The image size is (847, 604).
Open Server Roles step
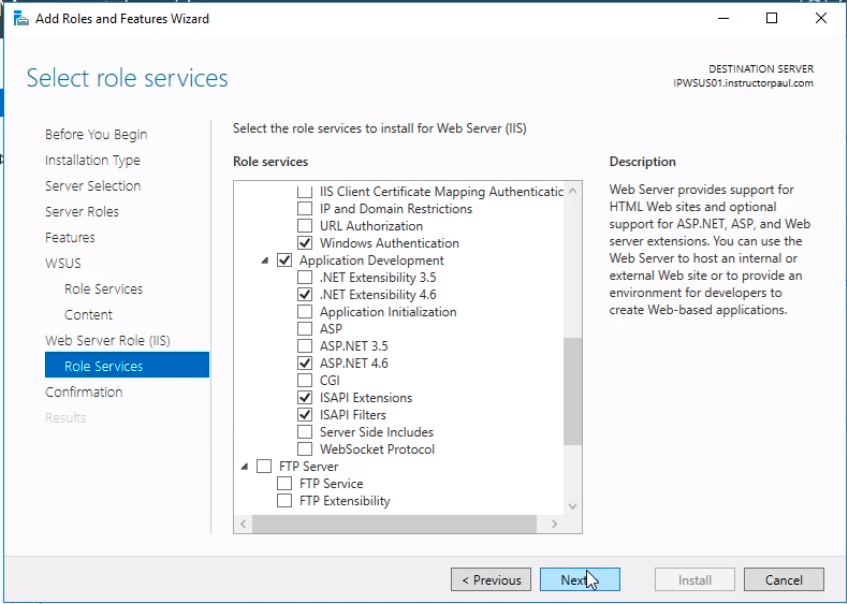coord(82,212)
